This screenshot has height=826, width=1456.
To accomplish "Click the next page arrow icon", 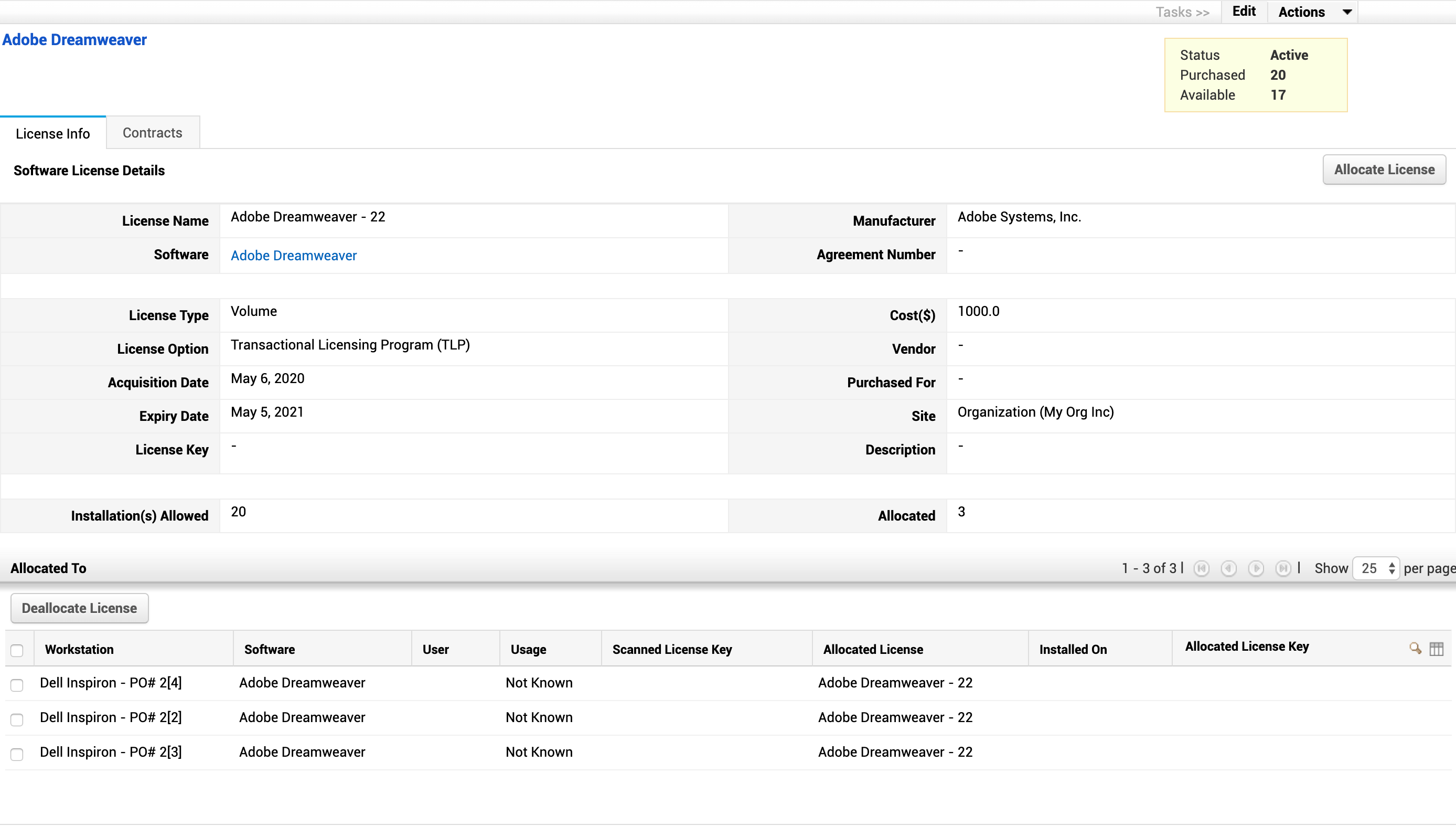I will pos(1256,568).
